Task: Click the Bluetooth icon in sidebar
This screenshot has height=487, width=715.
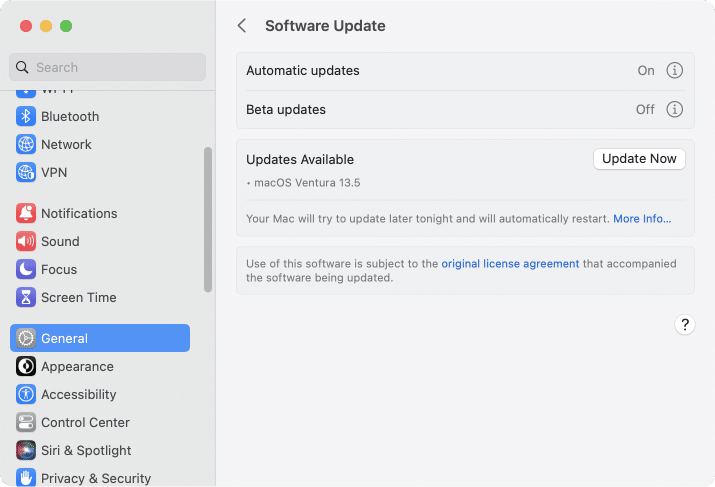Action: 26,116
